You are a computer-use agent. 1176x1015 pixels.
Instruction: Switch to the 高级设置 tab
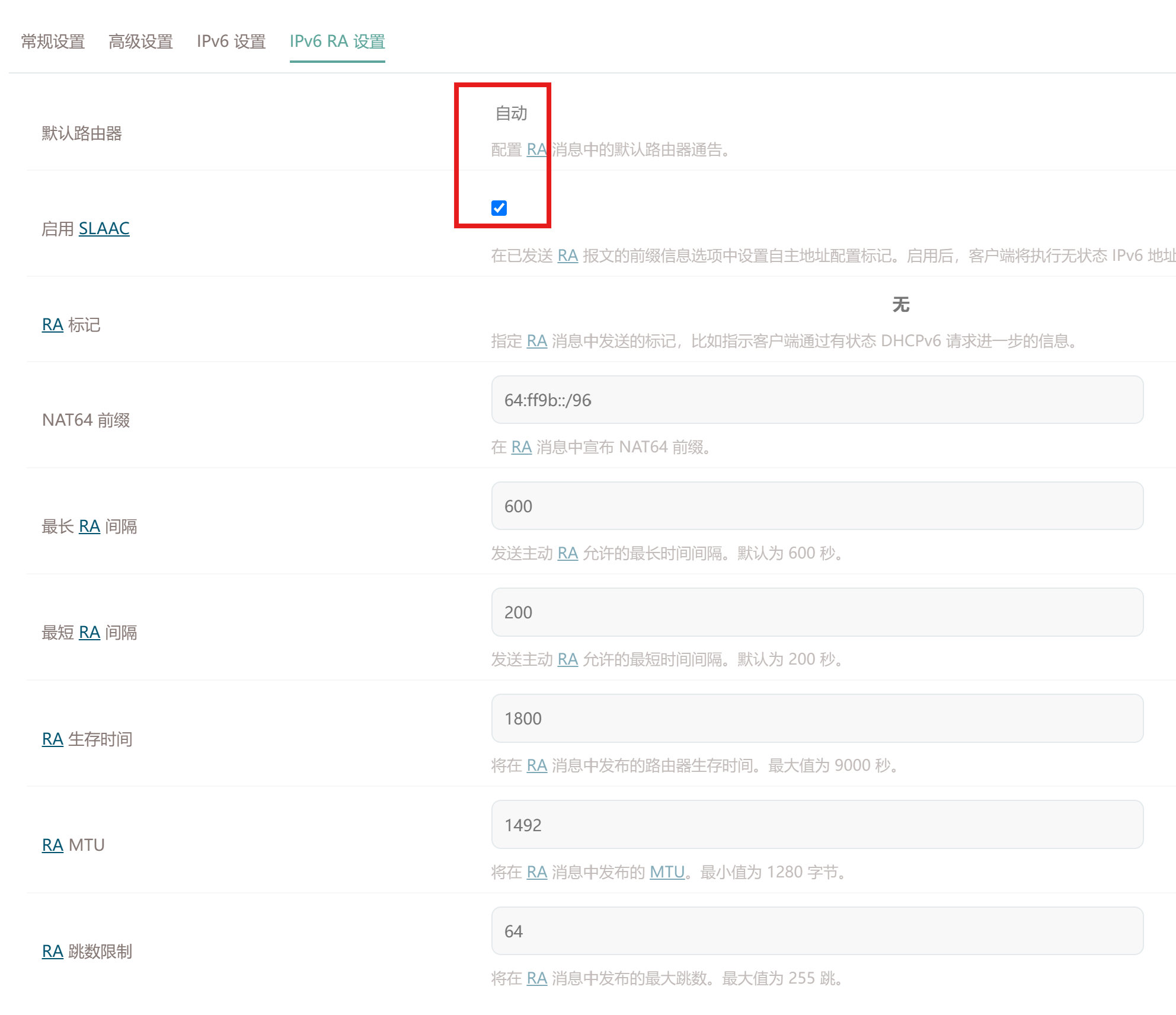click(x=140, y=42)
